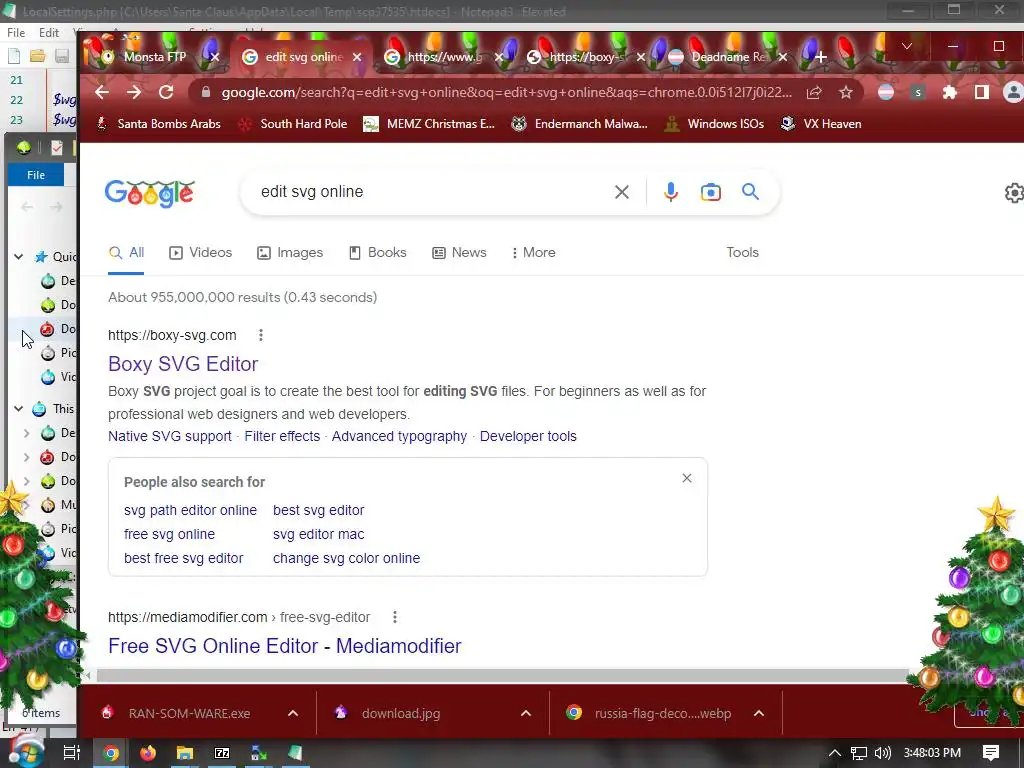
Task: Follow the Developer tools sitelink
Action: (x=528, y=436)
